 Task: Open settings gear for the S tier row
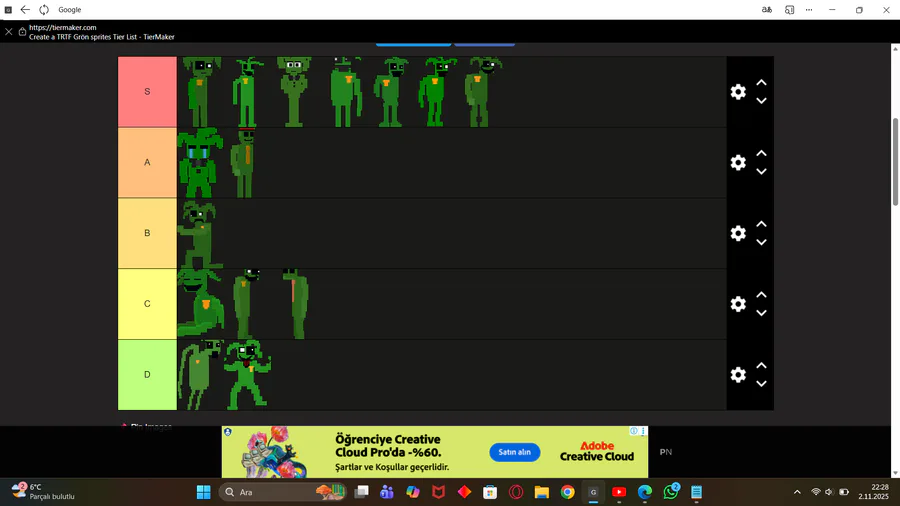click(x=738, y=92)
